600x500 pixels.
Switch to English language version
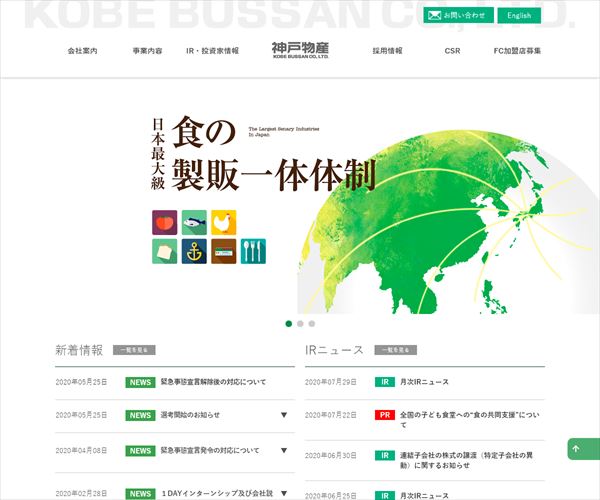[x=519, y=15]
